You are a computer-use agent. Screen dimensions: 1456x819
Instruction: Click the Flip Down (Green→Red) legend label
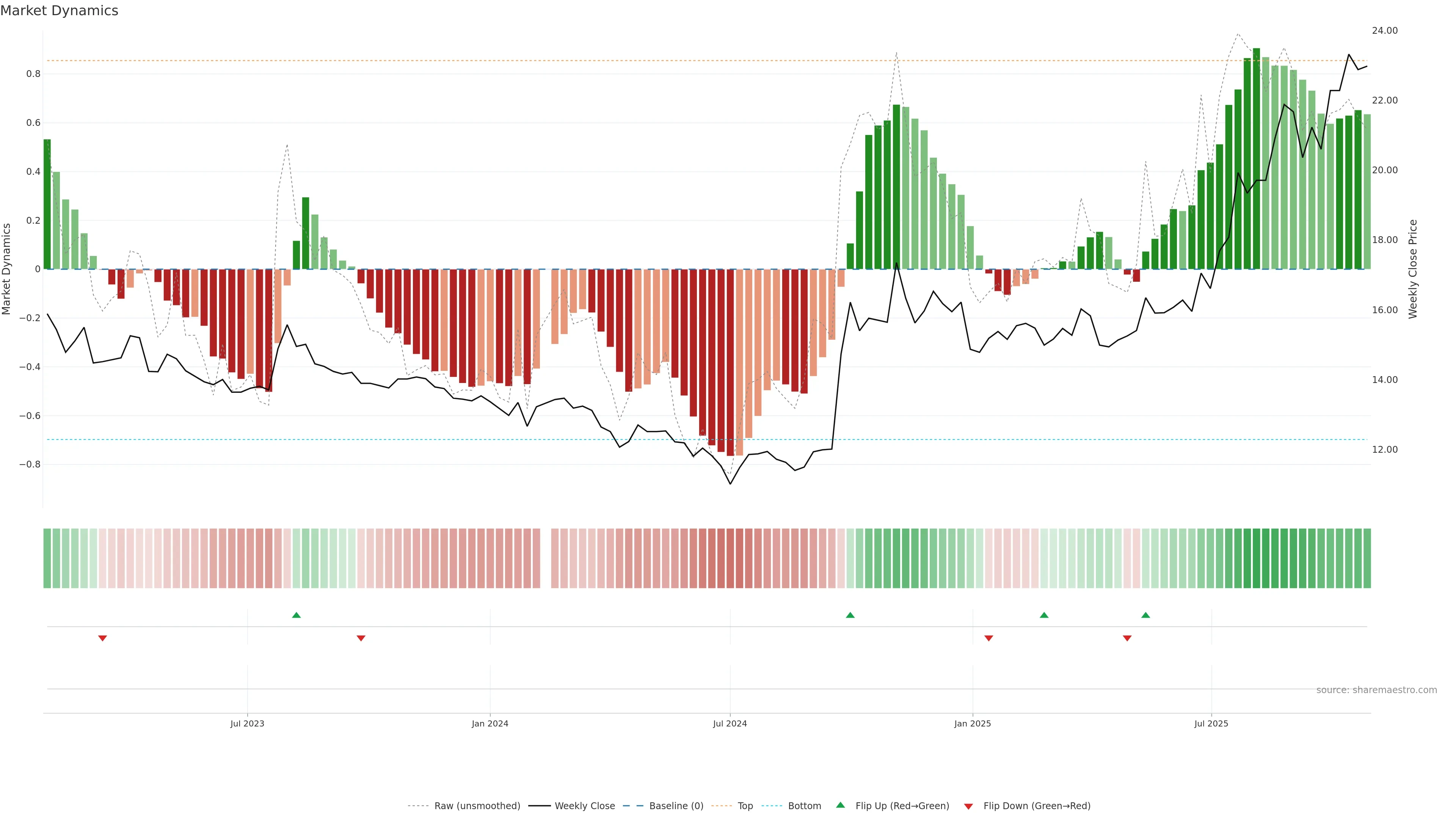(1037, 806)
